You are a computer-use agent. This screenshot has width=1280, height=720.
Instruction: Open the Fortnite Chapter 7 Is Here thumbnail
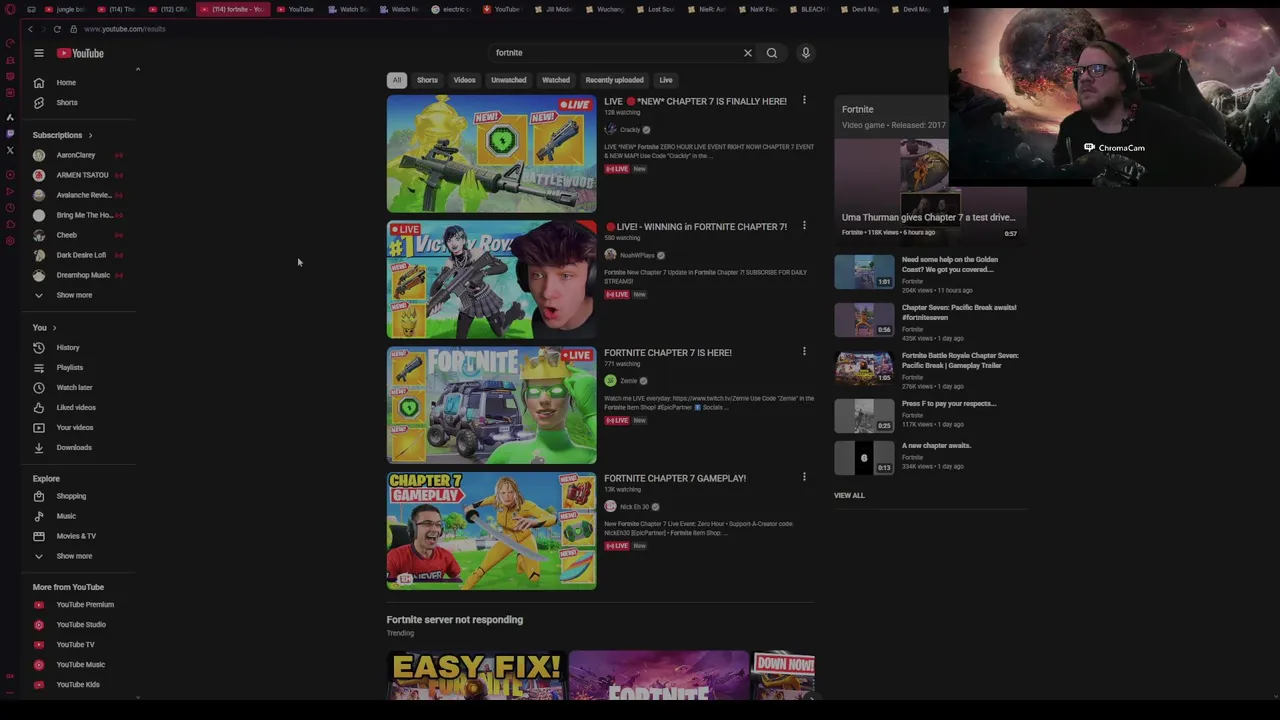tap(491, 406)
